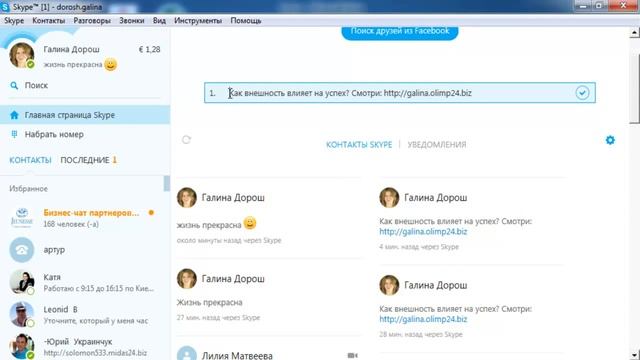Click the video camera icon by Лилия Матвеева

point(353,356)
